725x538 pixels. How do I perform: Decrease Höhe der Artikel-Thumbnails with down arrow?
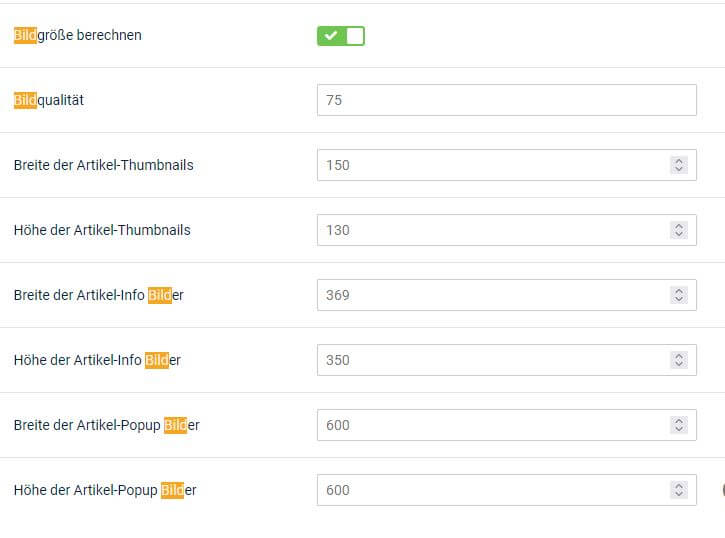click(679, 234)
